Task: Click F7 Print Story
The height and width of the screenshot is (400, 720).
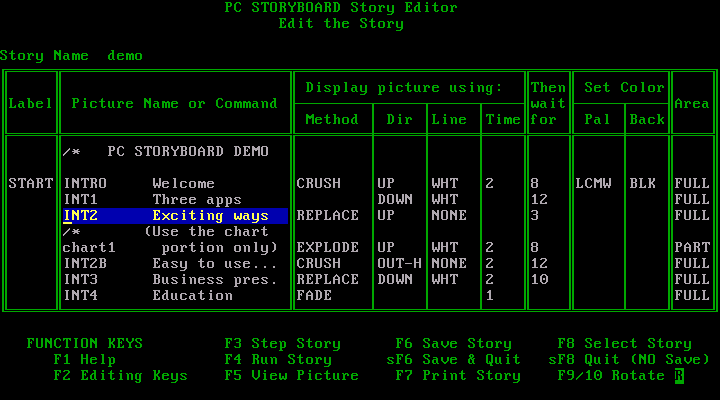Action: 458,376
